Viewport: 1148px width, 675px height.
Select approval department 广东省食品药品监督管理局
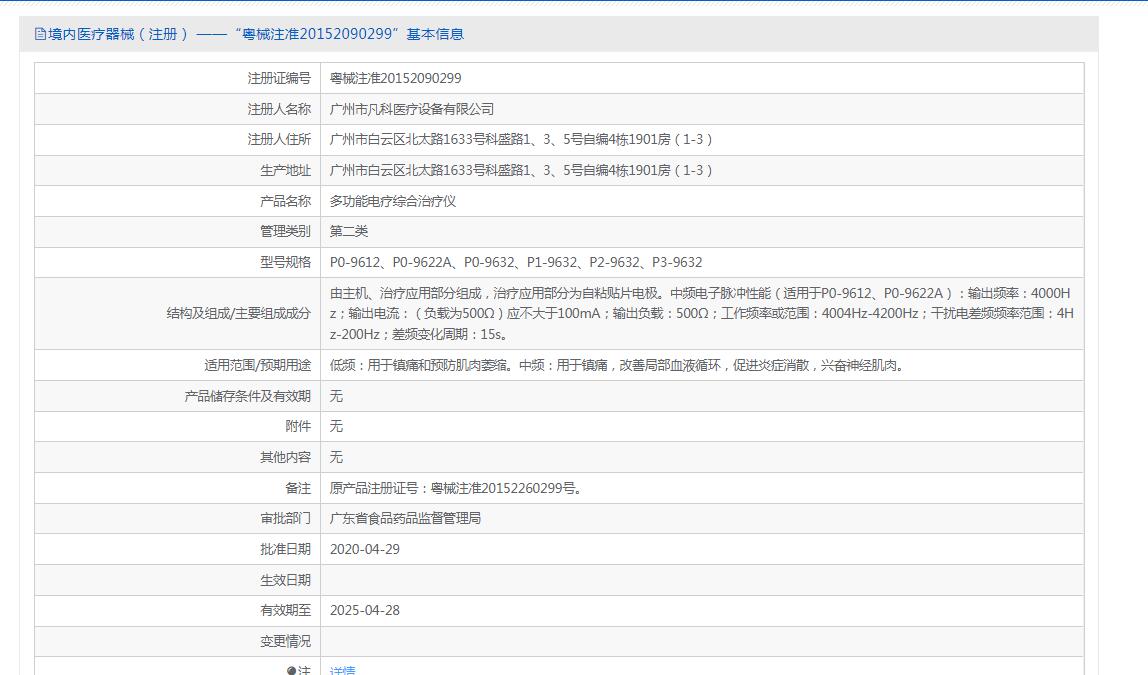(405, 518)
